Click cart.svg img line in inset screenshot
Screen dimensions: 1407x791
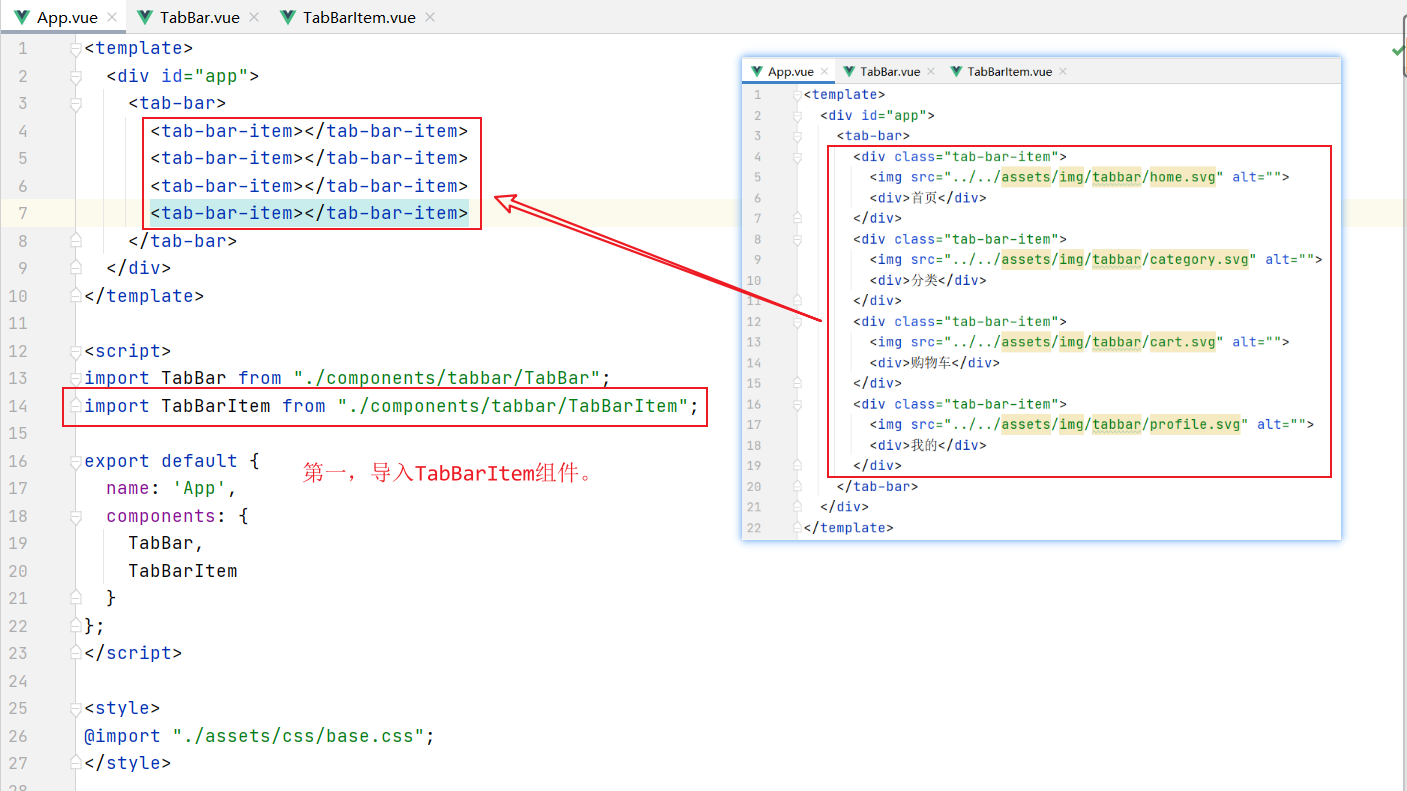(x=1079, y=342)
